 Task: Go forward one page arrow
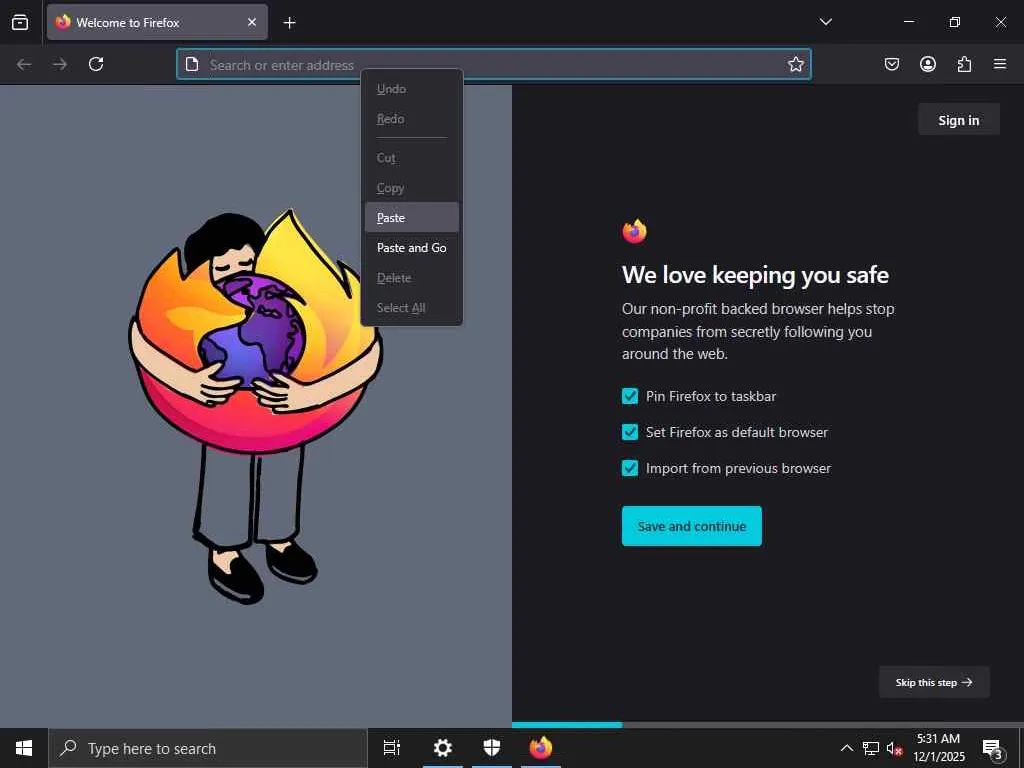[x=60, y=64]
